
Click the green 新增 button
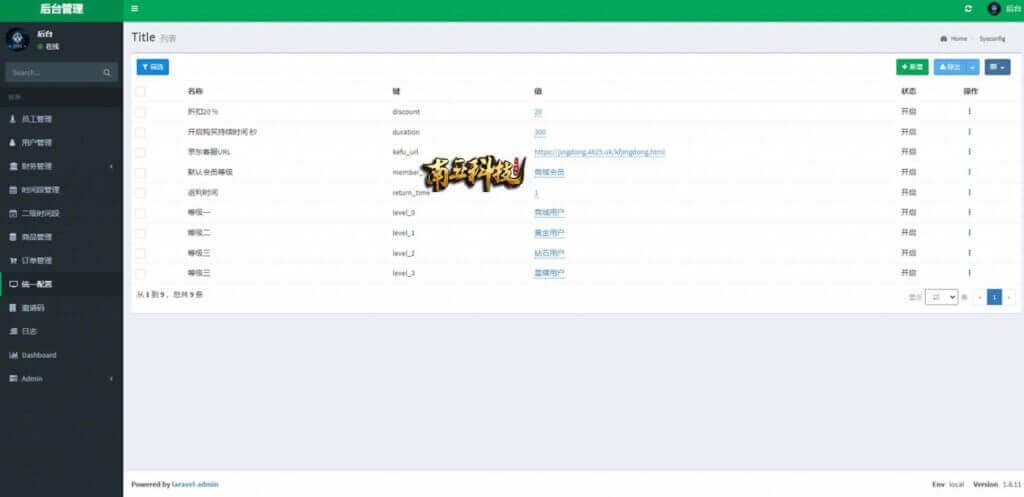tap(912, 67)
